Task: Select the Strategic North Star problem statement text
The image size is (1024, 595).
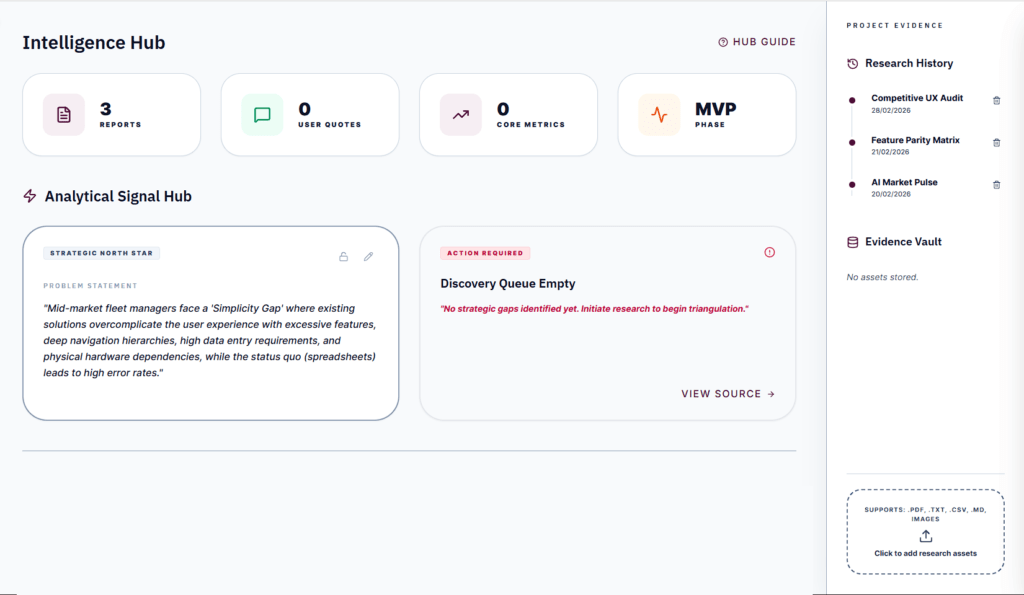Action: pos(210,340)
